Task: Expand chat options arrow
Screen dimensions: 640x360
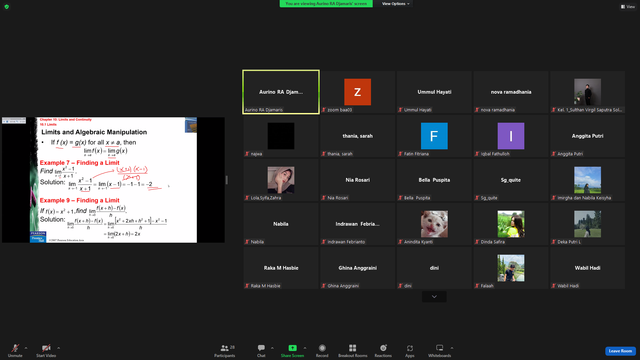Action: click(x=272, y=348)
